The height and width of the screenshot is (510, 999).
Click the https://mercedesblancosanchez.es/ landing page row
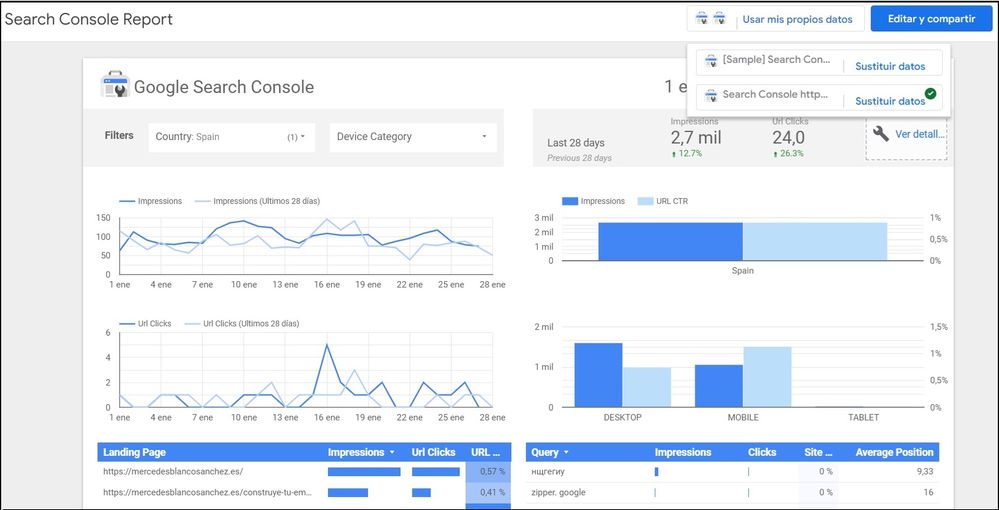click(173, 472)
